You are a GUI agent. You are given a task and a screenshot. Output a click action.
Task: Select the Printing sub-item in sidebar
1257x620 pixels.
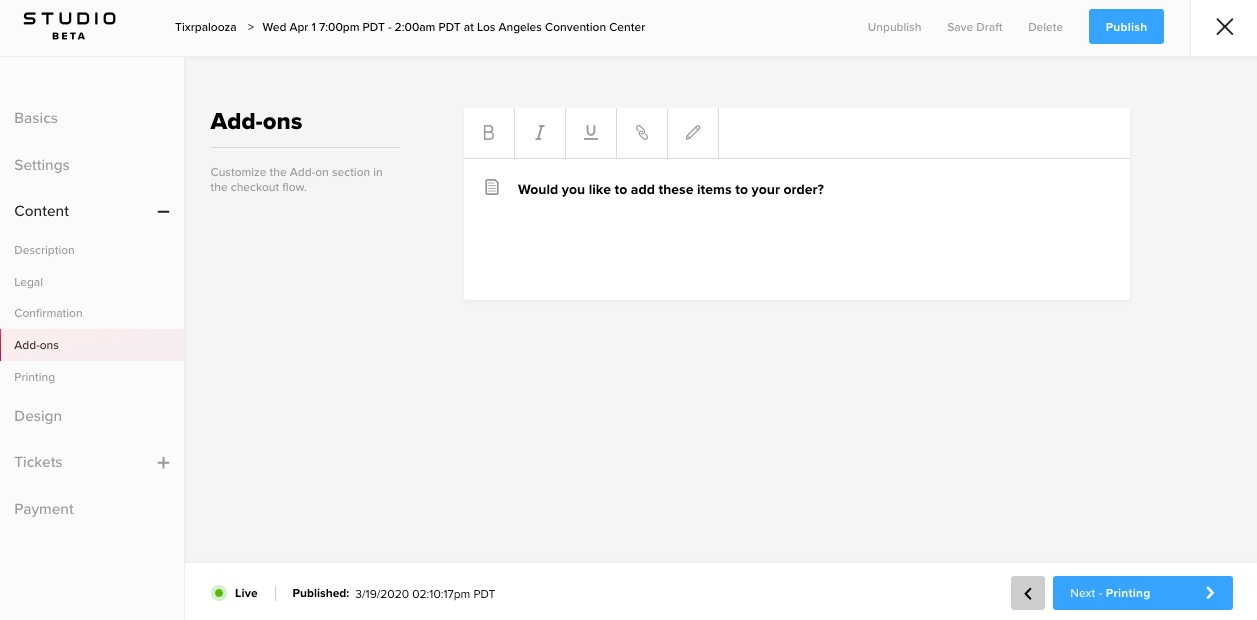(35, 377)
